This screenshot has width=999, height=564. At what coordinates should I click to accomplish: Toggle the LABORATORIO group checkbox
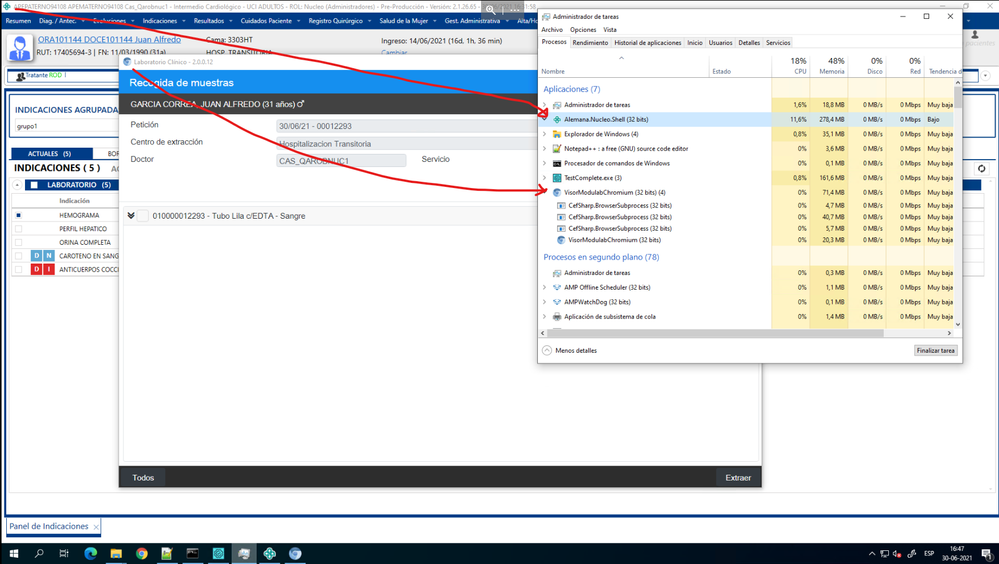point(33,185)
